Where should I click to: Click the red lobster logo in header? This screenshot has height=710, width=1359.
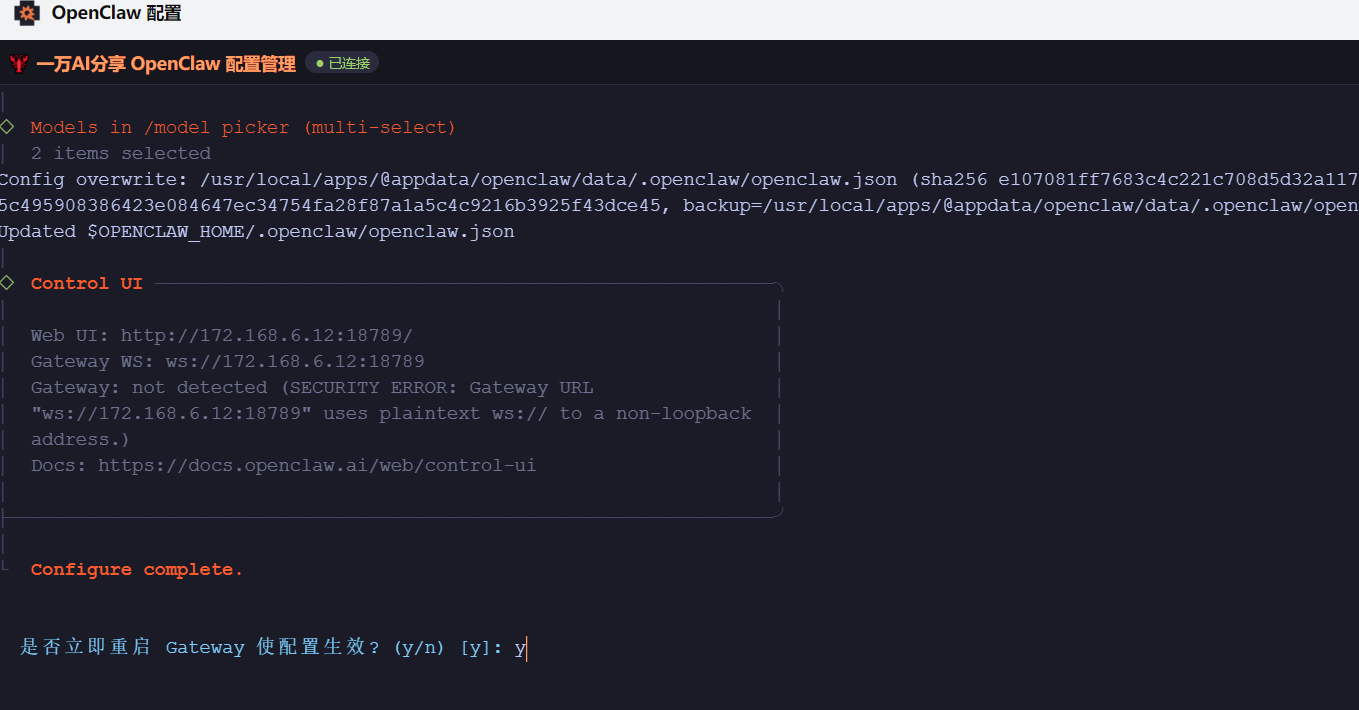pos(18,64)
